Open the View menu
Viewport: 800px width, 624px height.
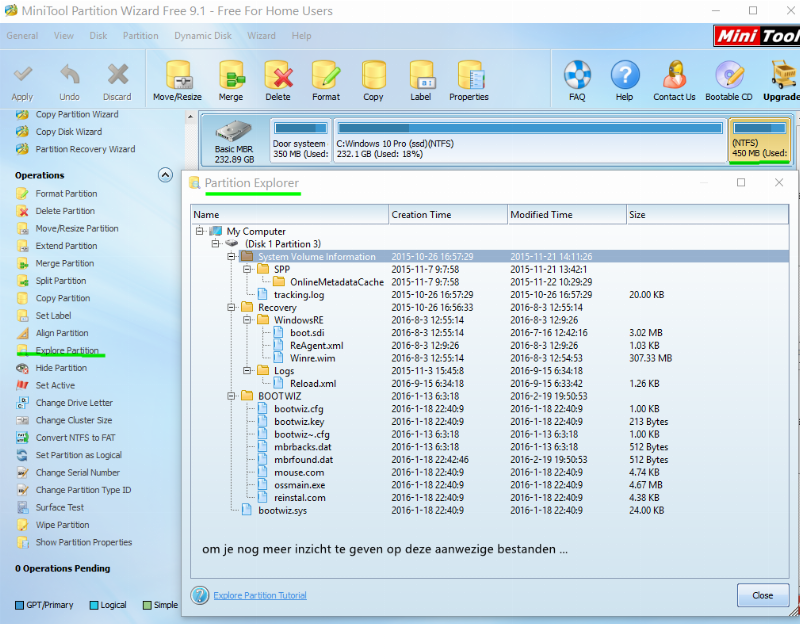pos(64,36)
